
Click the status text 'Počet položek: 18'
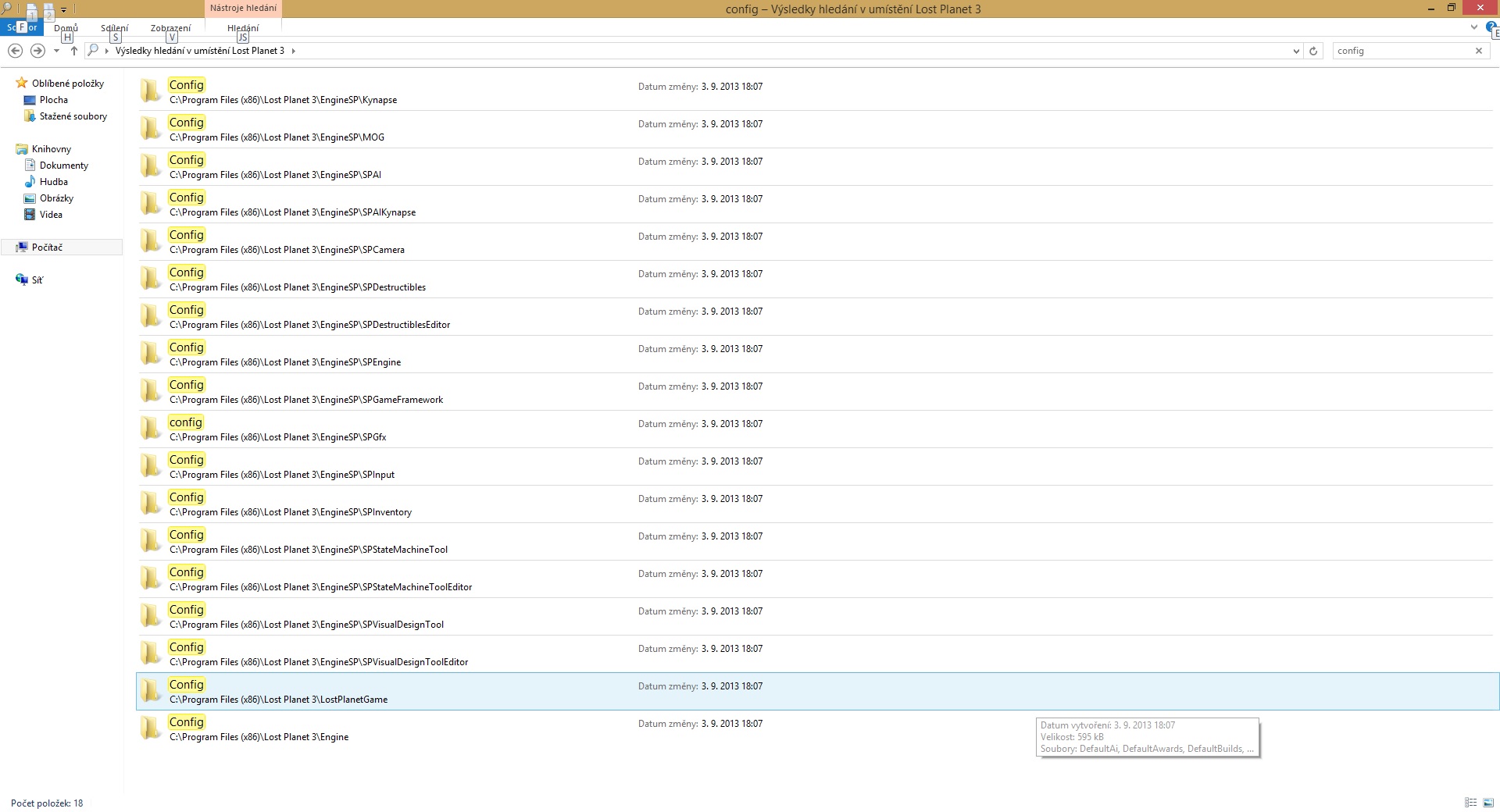click(x=47, y=803)
